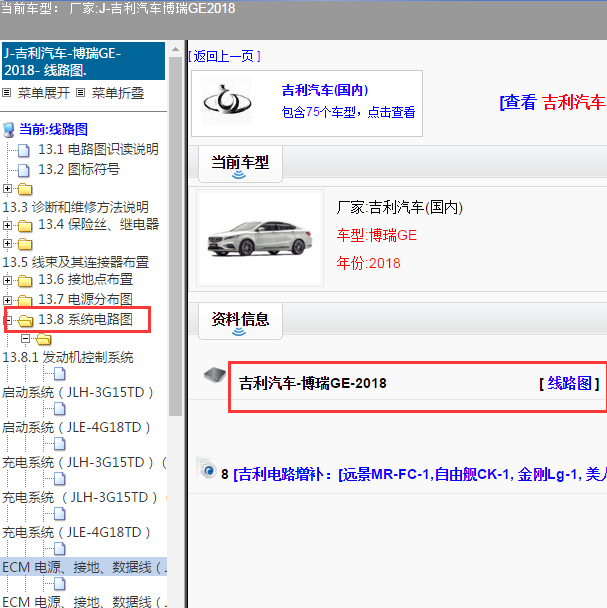The height and width of the screenshot is (608, 607).
Task: Collapse the 13.8.1 发动机控制系统 node
Action: pyautogui.click(x=25, y=339)
